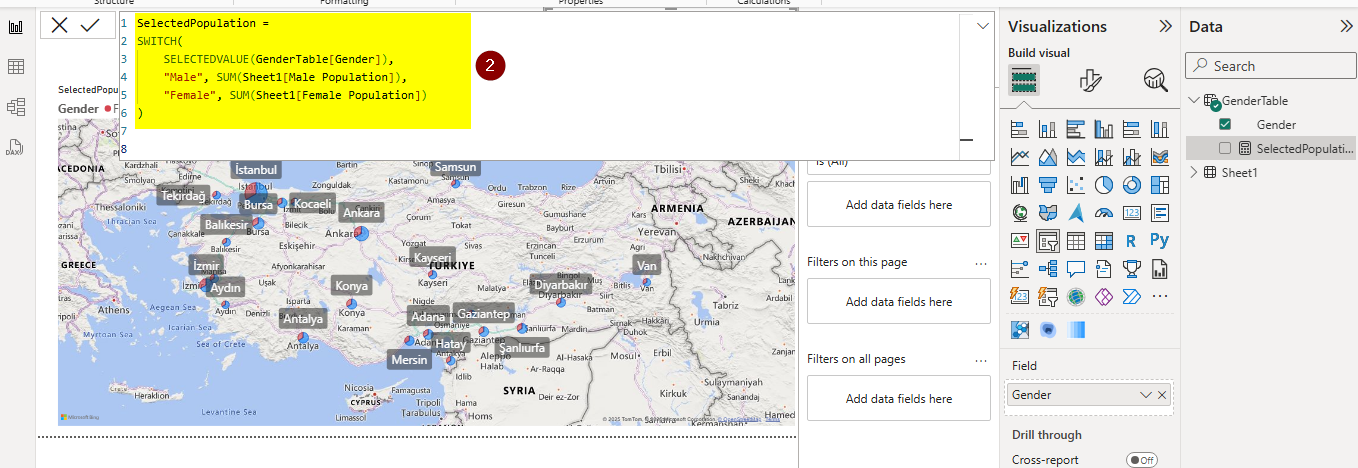
Task: Select the Funnel visual
Action: 1048,185
